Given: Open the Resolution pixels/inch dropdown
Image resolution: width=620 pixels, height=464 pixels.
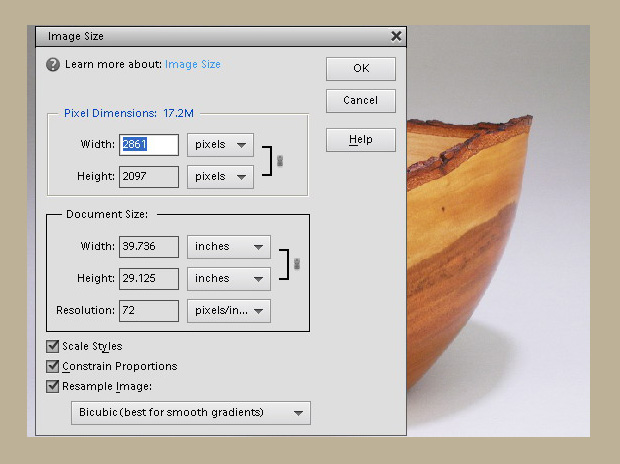Looking at the screenshot, I should 229,311.
